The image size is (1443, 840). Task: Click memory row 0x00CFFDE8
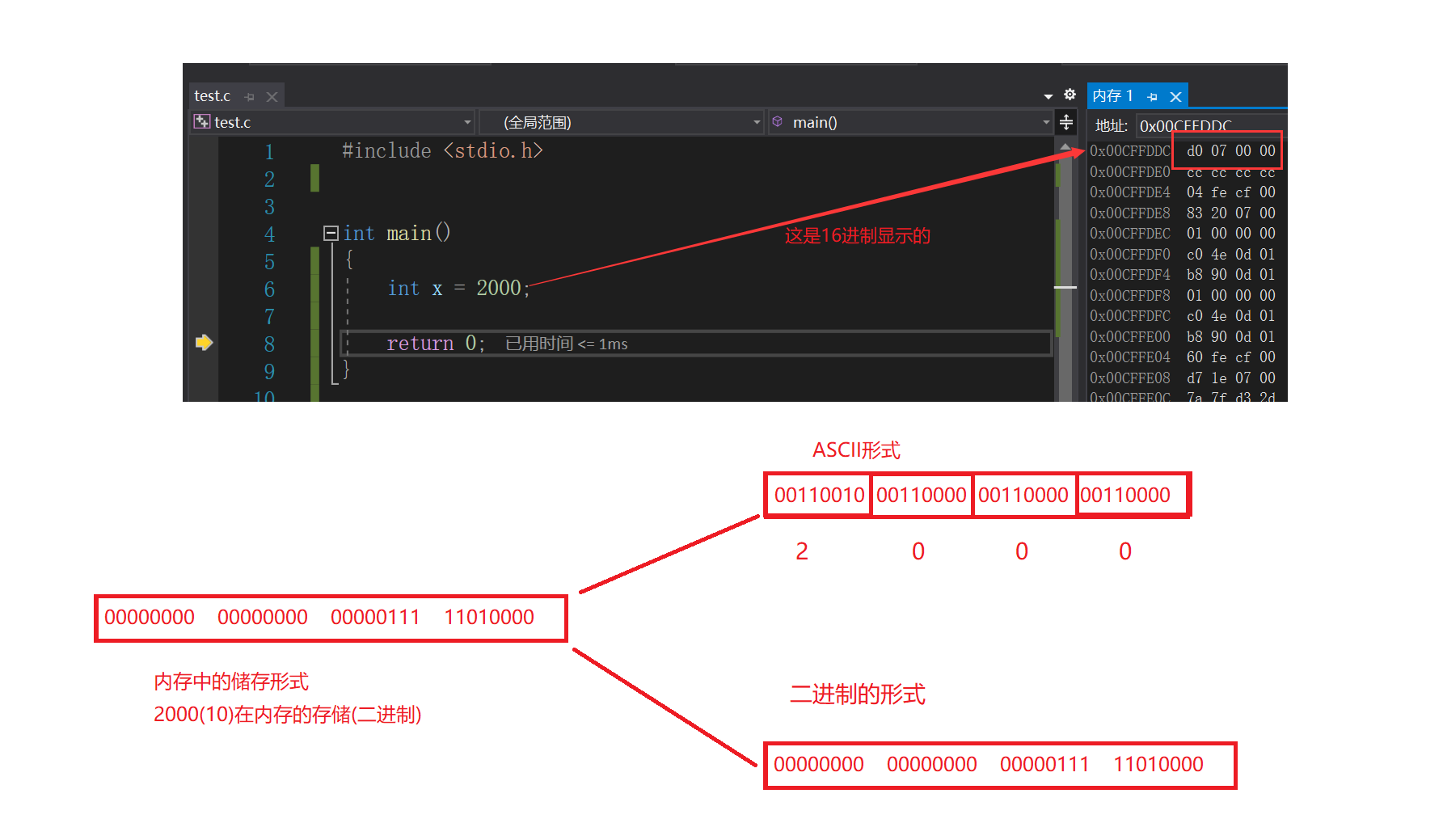(x=1183, y=213)
